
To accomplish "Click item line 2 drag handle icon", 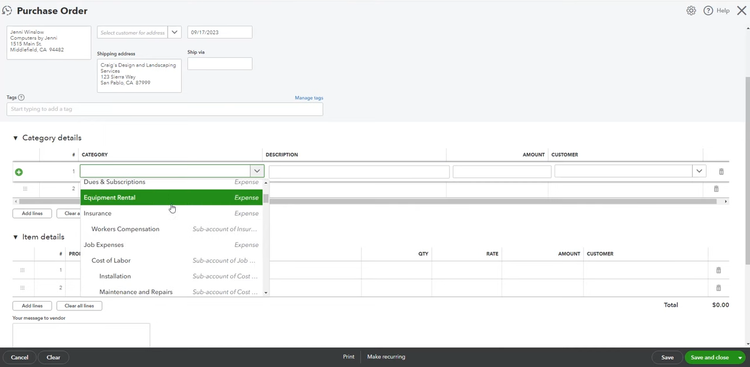I will [22, 288].
